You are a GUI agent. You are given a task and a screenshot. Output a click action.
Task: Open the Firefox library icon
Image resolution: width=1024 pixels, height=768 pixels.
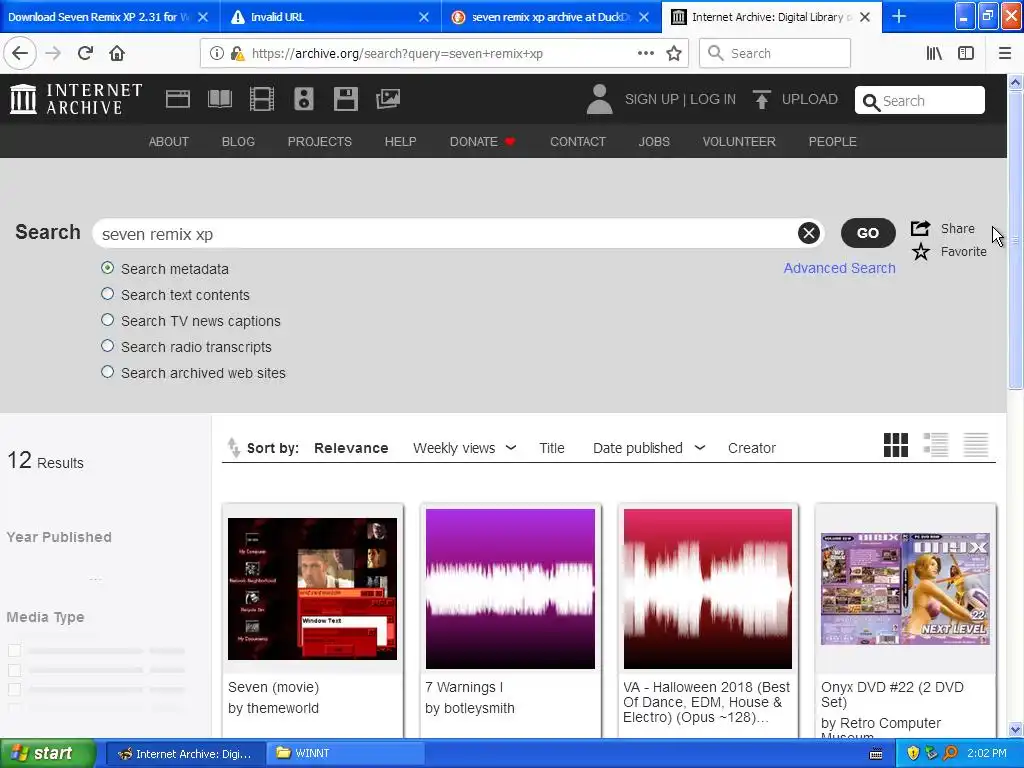pos(935,54)
